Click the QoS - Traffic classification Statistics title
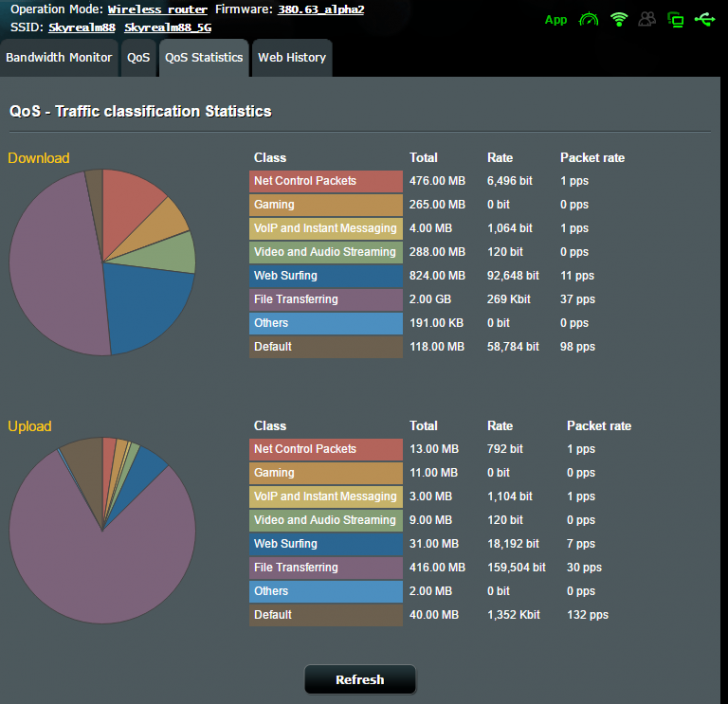 (x=140, y=111)
